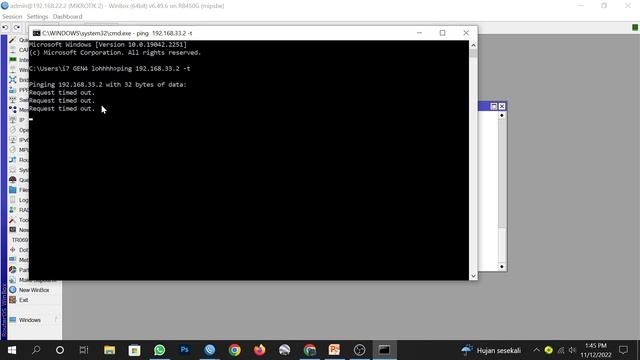Open the Log icon in WinBox sidebar
The image size is (640, 360).
[x=13, y=200]
